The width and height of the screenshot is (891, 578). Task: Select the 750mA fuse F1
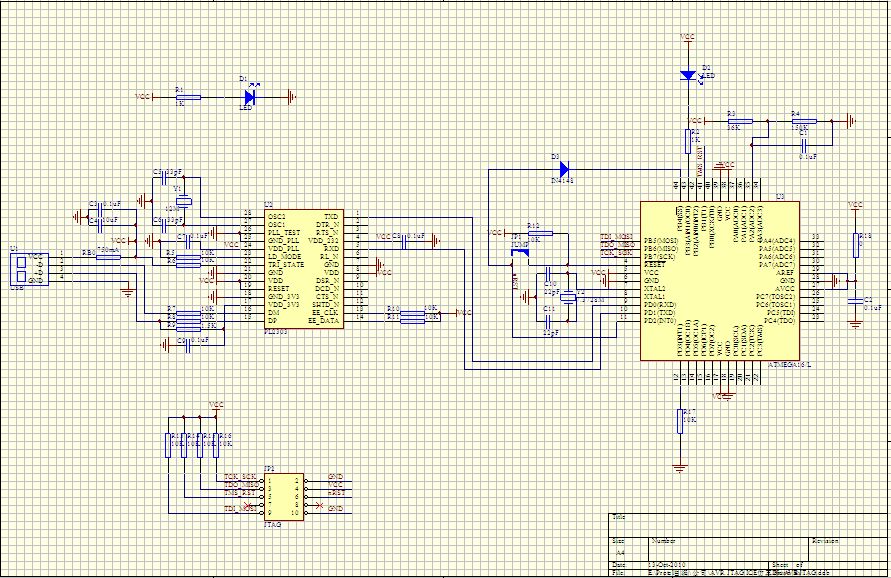pyautogui.click(x=108, y=257)
